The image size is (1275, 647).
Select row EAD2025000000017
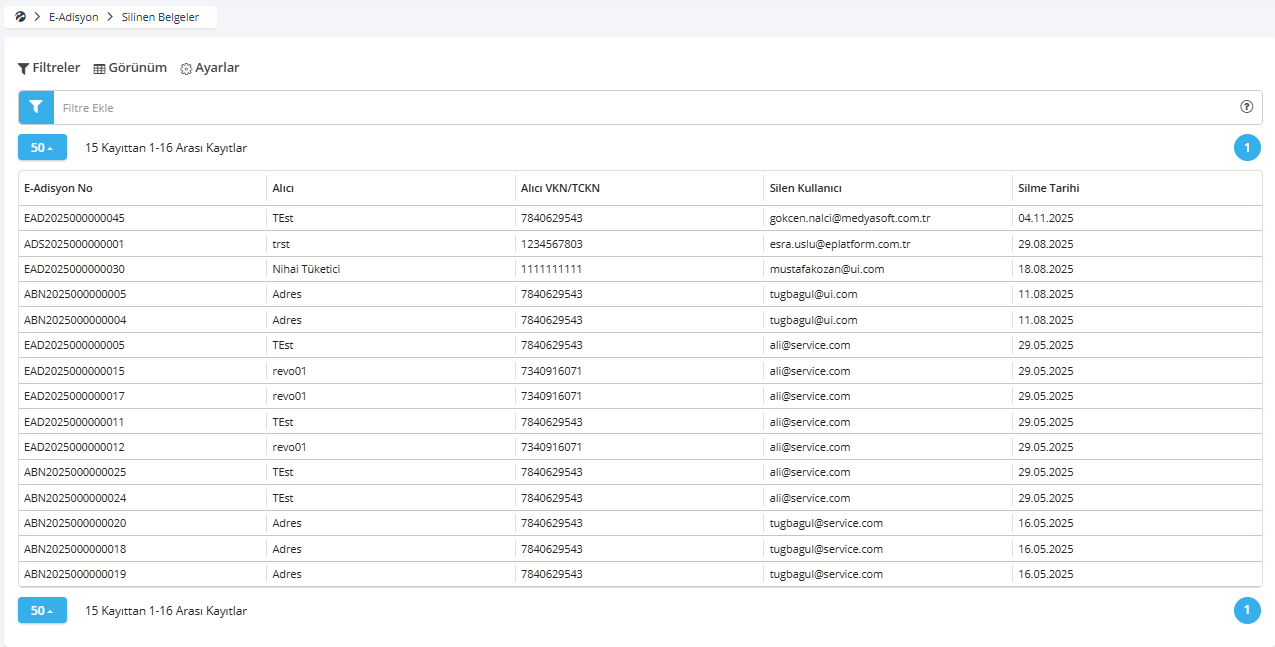[640, 396]
